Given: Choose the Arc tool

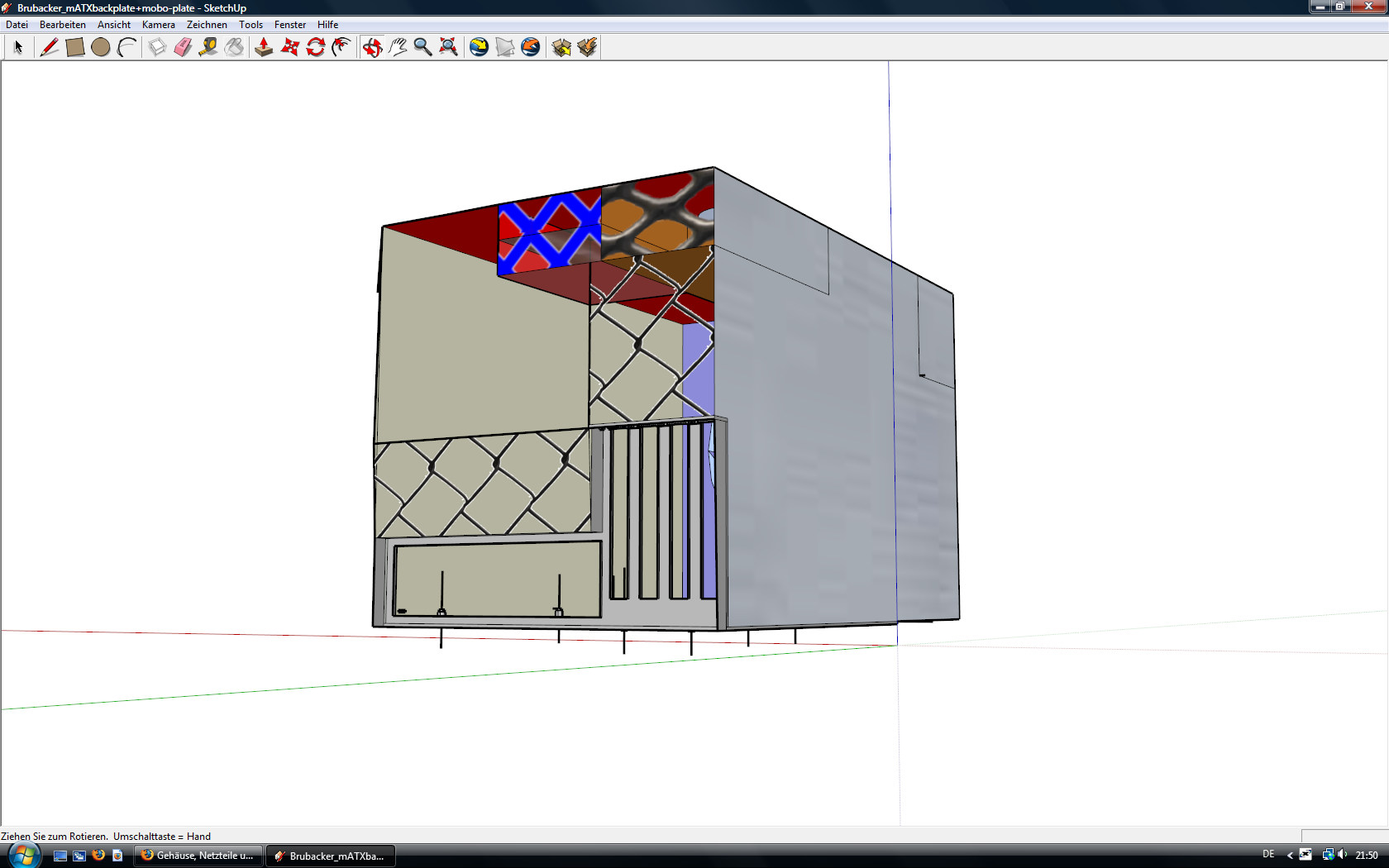Looking at the screenshot, I should click(x=126, y=47).
